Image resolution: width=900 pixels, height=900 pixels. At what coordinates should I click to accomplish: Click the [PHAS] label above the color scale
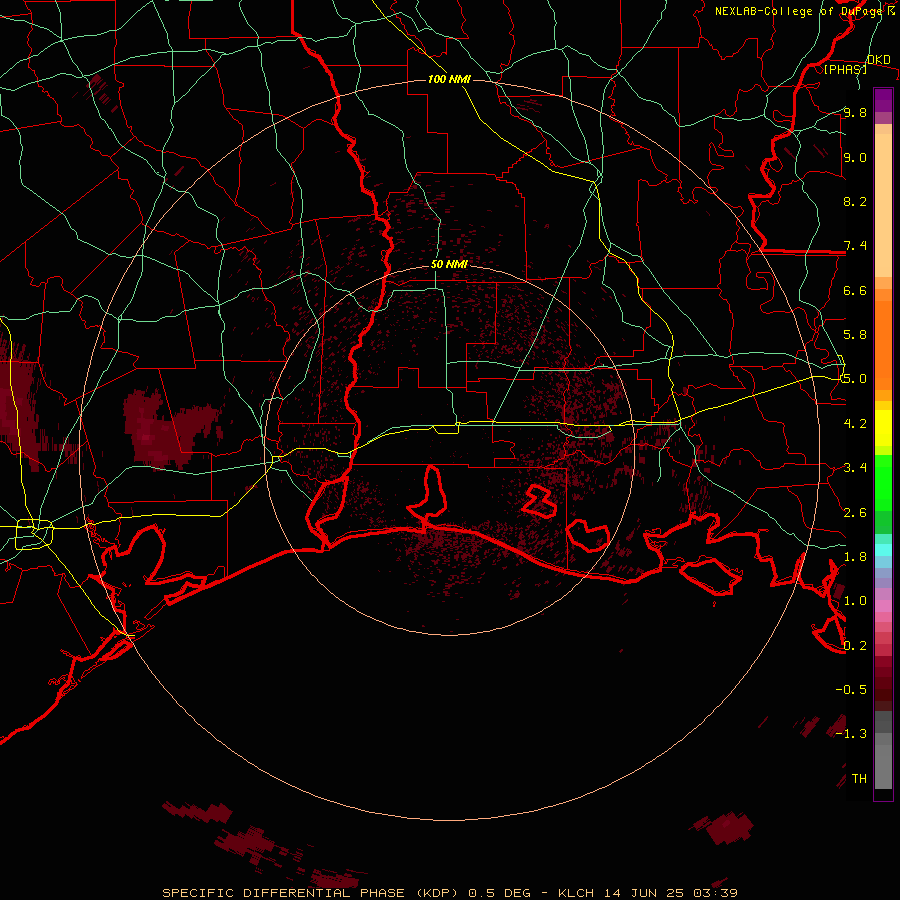pyautogui.click(x=845, y=69)
